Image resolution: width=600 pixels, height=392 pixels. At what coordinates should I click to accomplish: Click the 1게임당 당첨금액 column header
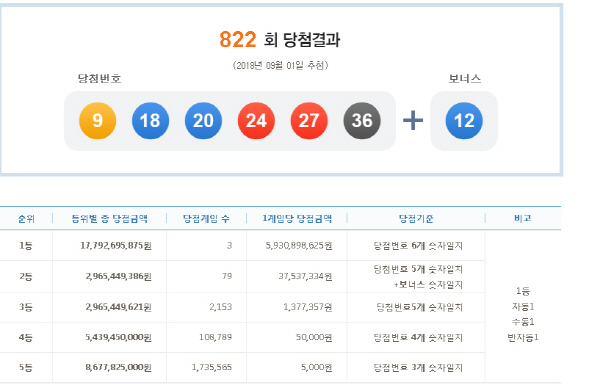pos(297,219)
